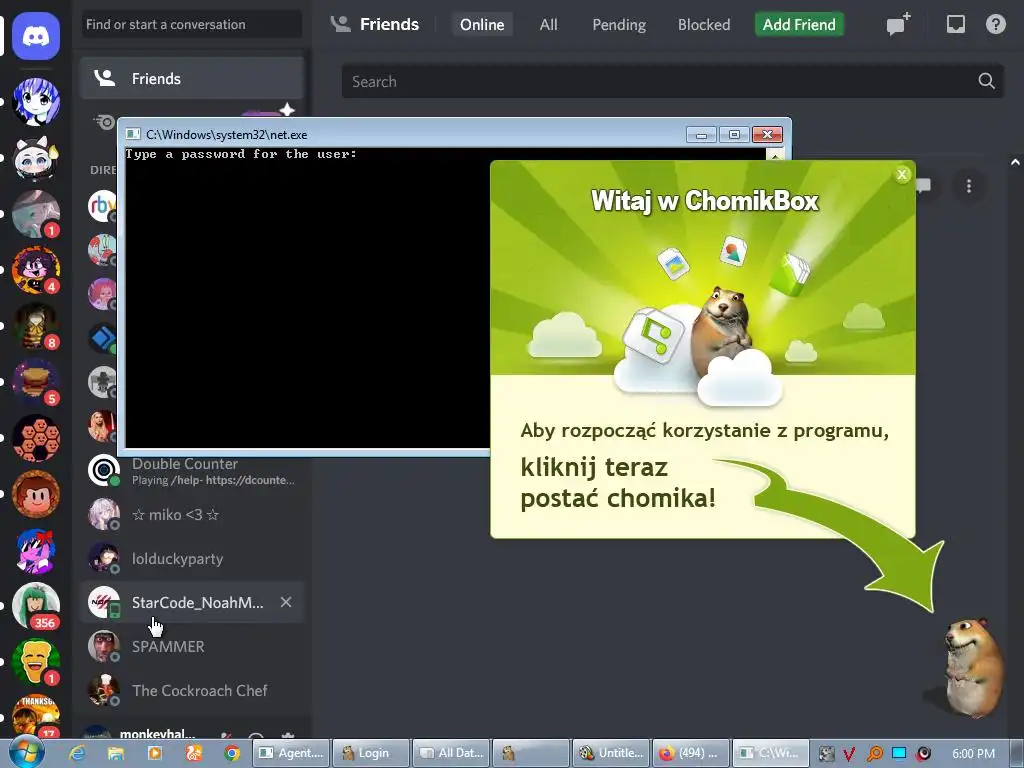Open the Discord Inbox icon
Viewport: 1024px width, 768px height.
coord(955,24)
